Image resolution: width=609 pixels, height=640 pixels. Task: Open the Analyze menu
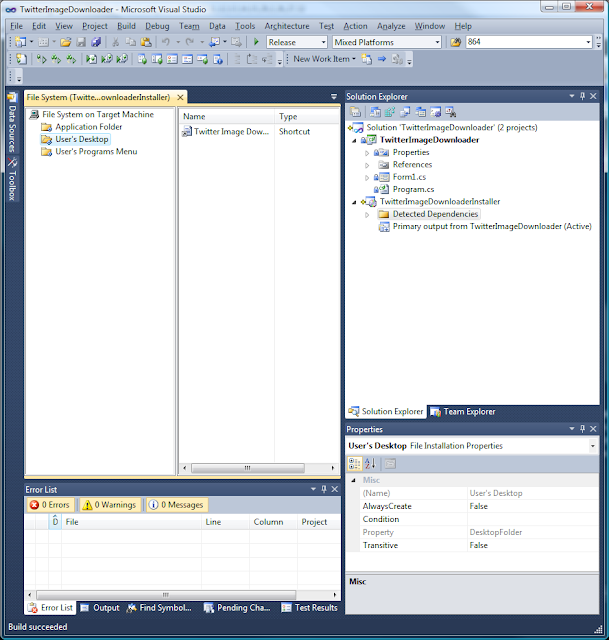tap(391, 26)
